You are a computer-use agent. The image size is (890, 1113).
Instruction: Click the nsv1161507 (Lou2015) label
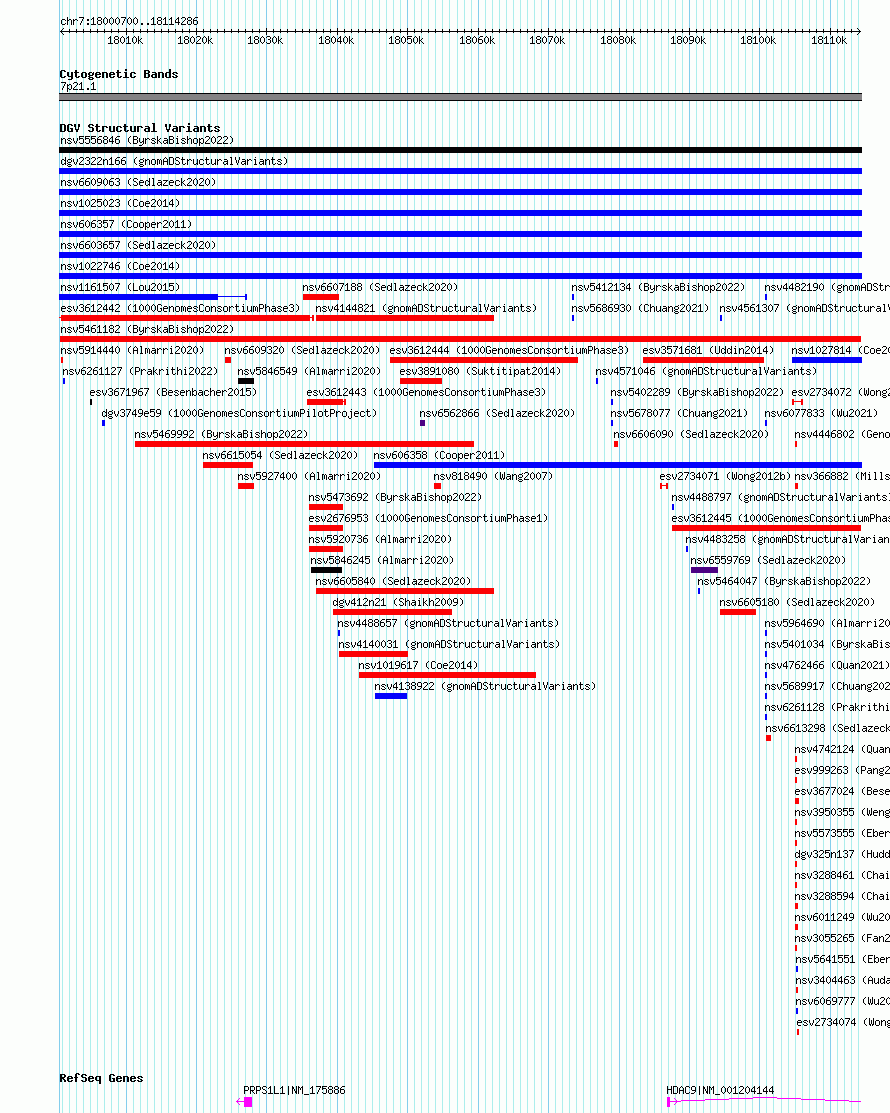tap(120, 287)
